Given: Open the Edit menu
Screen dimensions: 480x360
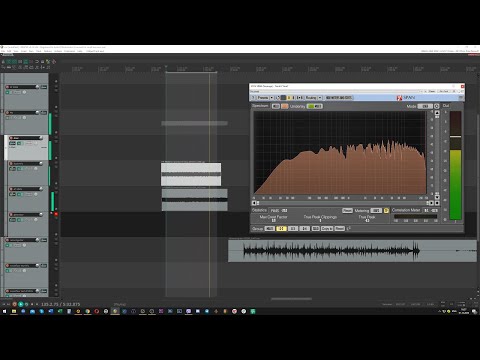Looking at the screenshot, I should (9, 51).
